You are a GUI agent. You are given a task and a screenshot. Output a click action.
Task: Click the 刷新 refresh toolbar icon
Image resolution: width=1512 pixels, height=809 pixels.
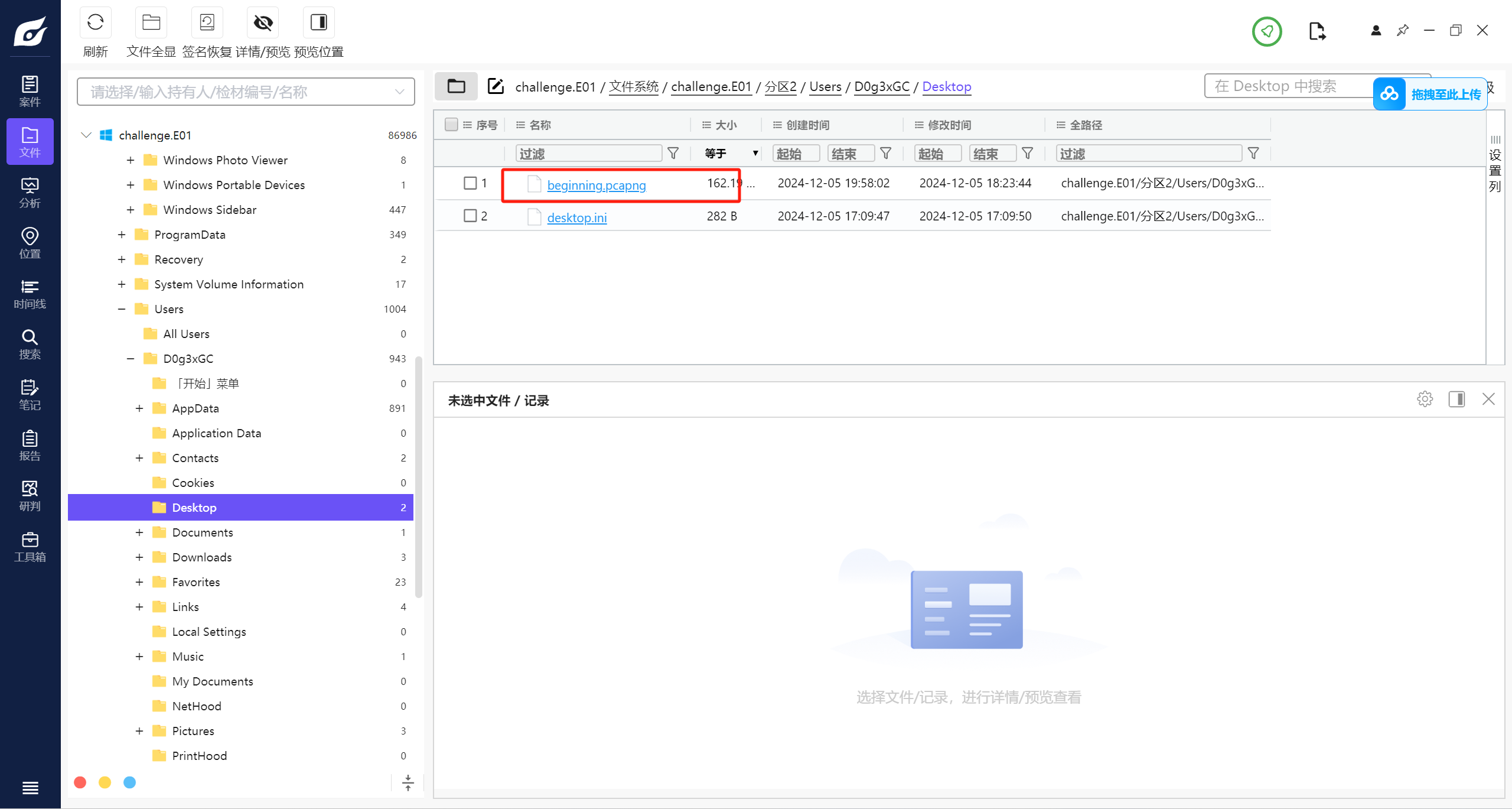point(95,23)
